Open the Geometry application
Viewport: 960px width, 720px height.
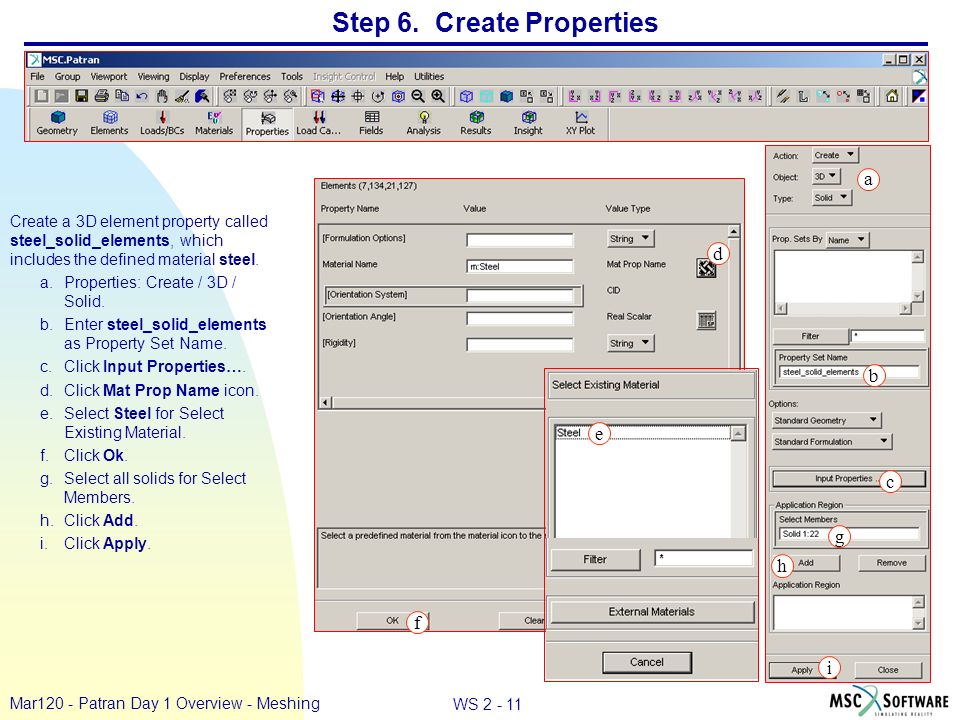[57, 123]
